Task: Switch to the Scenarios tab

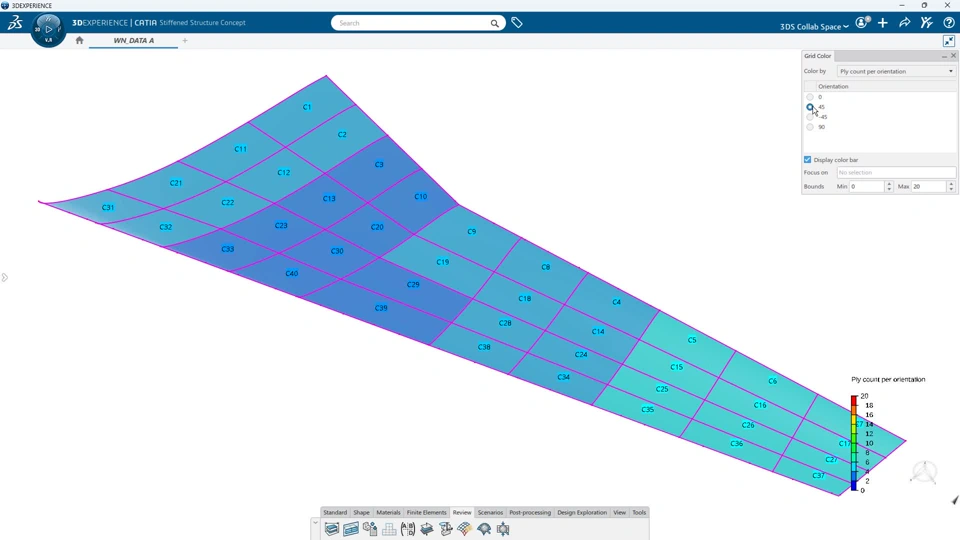Action: pos(490,512)
